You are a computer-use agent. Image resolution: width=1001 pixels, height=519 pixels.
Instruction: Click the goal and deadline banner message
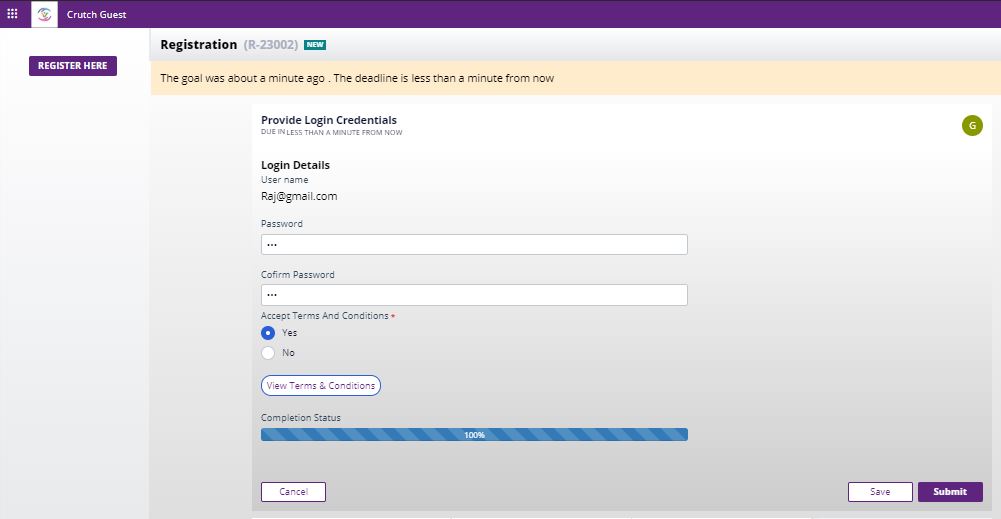coord(357,79)
